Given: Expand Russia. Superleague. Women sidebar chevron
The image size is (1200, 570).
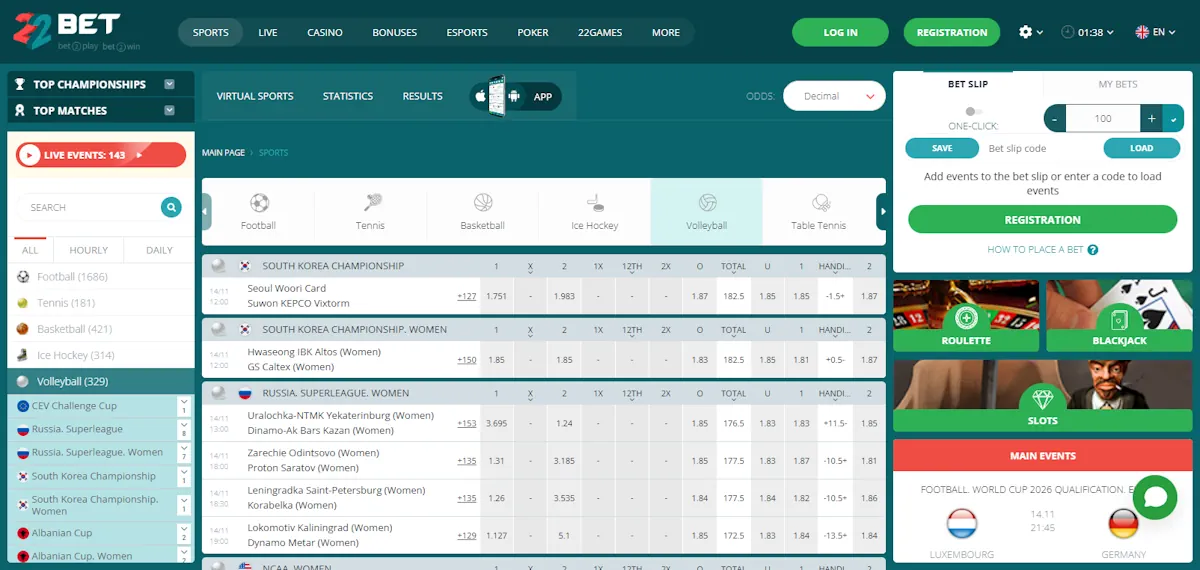Looking at the screenshot, I should [184, 453].
